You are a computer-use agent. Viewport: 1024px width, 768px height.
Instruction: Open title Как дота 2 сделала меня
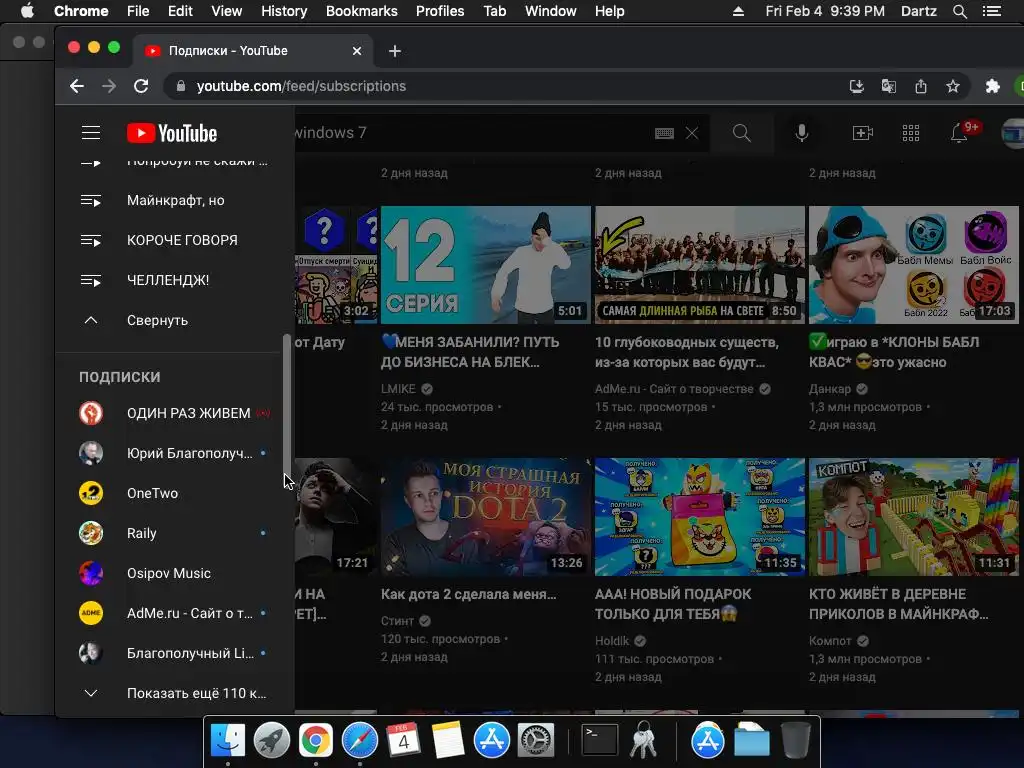(x=468, y=594)
